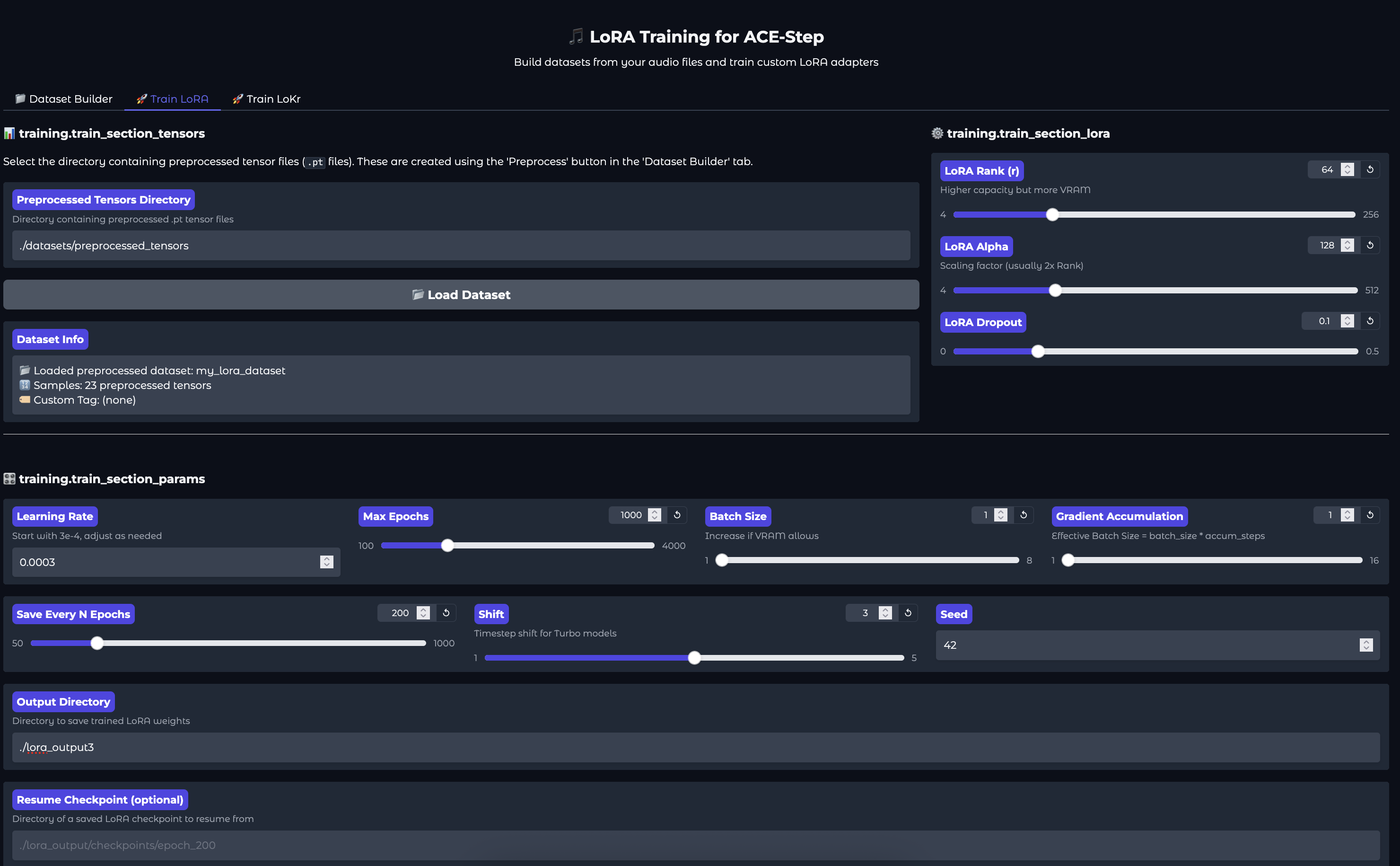The image size is (1400, 866).
Task: Click the Resume Checkpoint input field
Action: click(x=695, y=845)
